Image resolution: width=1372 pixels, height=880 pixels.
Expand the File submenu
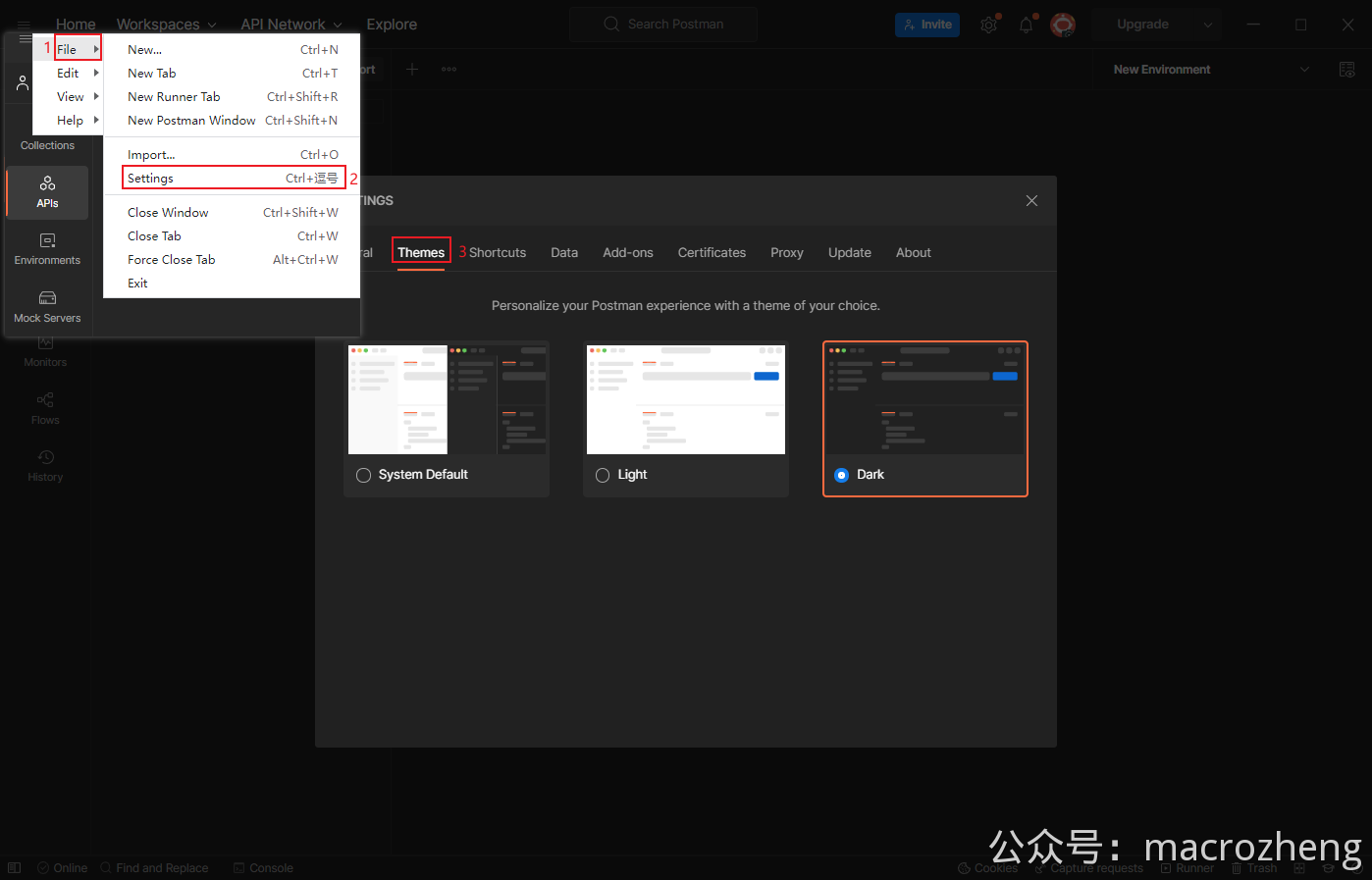tap(78, 49)
